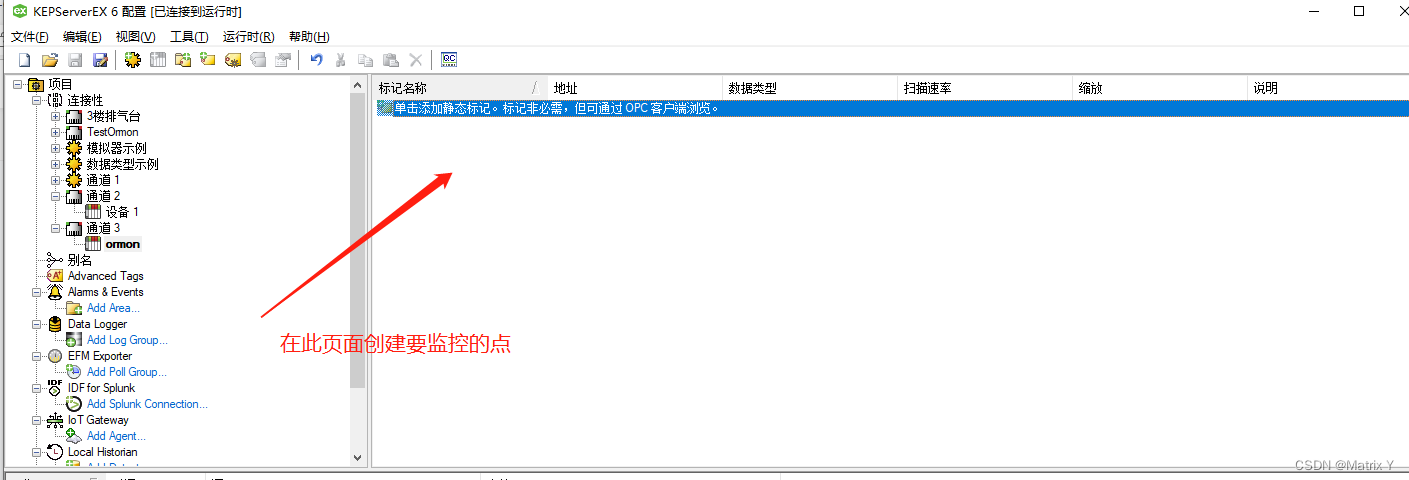Click the 项目 project icon in tree
Image resolution: width=1409 pixels, height=480 pixels.
(36, 84)
